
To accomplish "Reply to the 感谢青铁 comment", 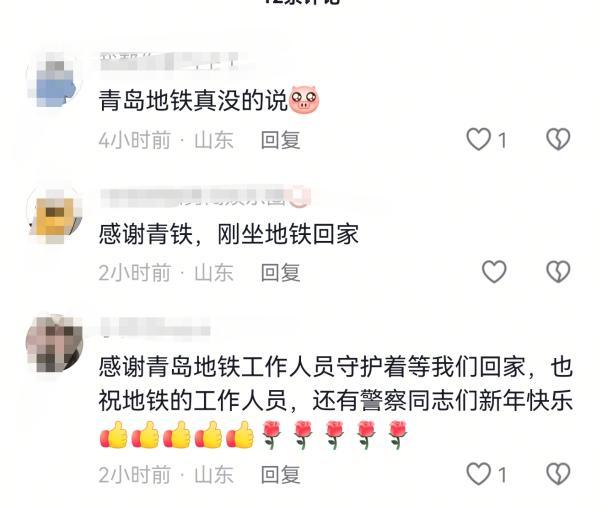I will pos(280,273).
